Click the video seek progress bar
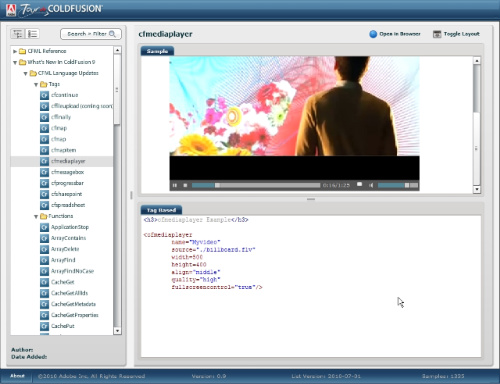Image resolution: width=500 pixels, height=384 pixels. 256,185
